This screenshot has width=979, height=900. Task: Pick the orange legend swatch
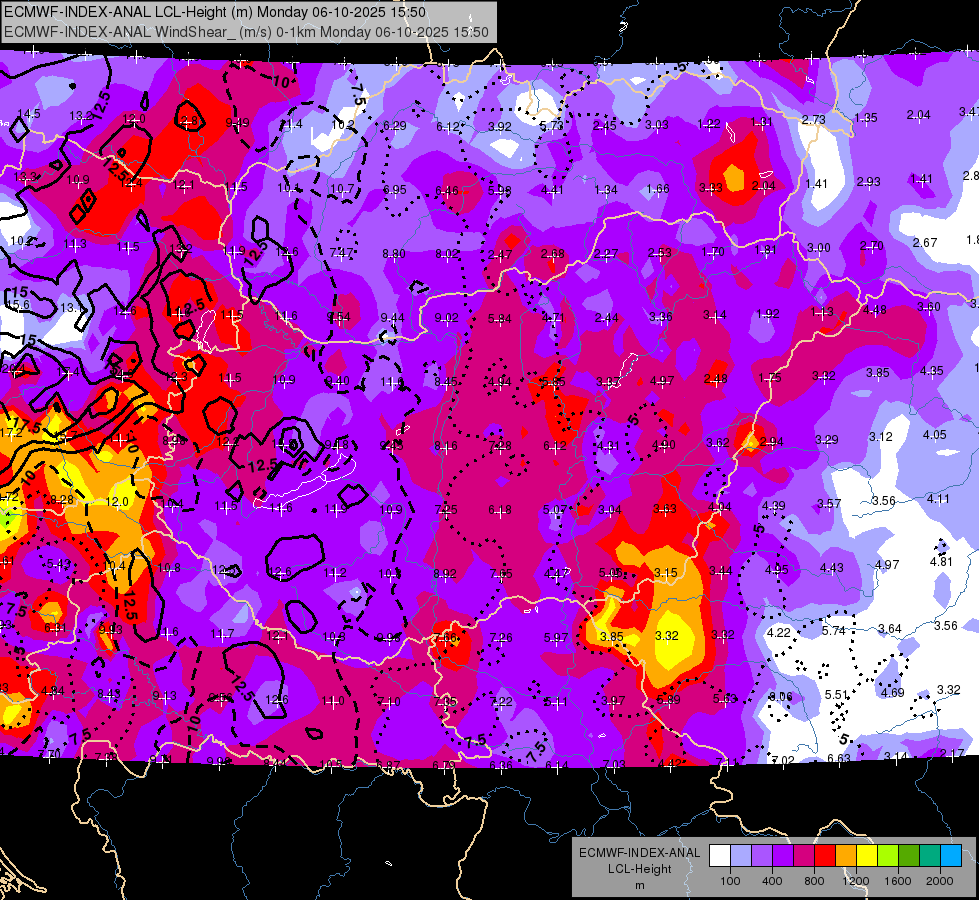[x=846, y=856]
